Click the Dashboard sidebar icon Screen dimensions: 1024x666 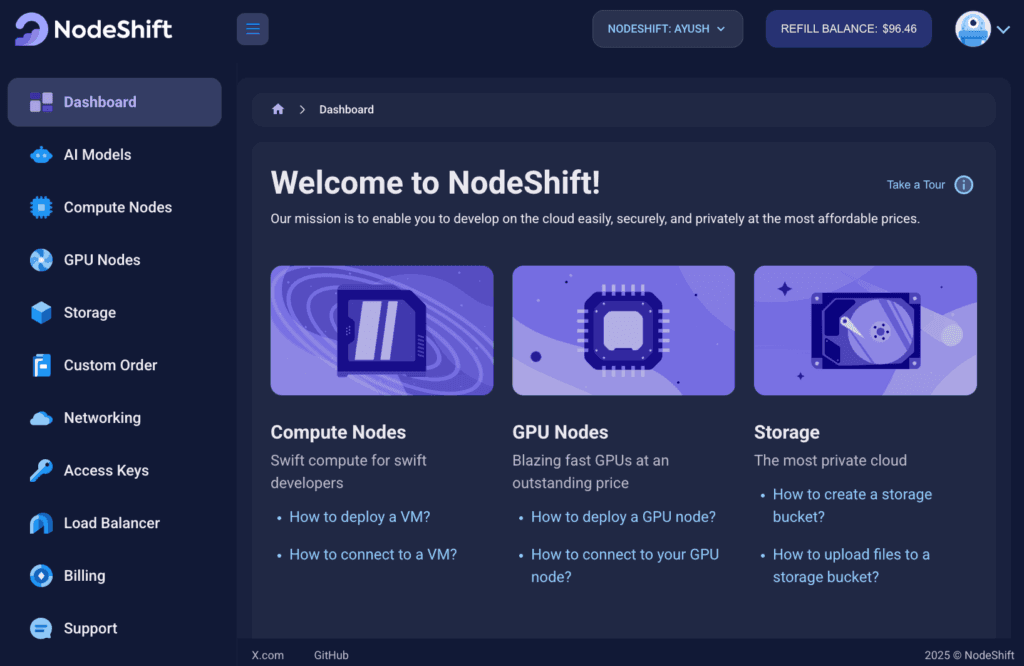41,102
